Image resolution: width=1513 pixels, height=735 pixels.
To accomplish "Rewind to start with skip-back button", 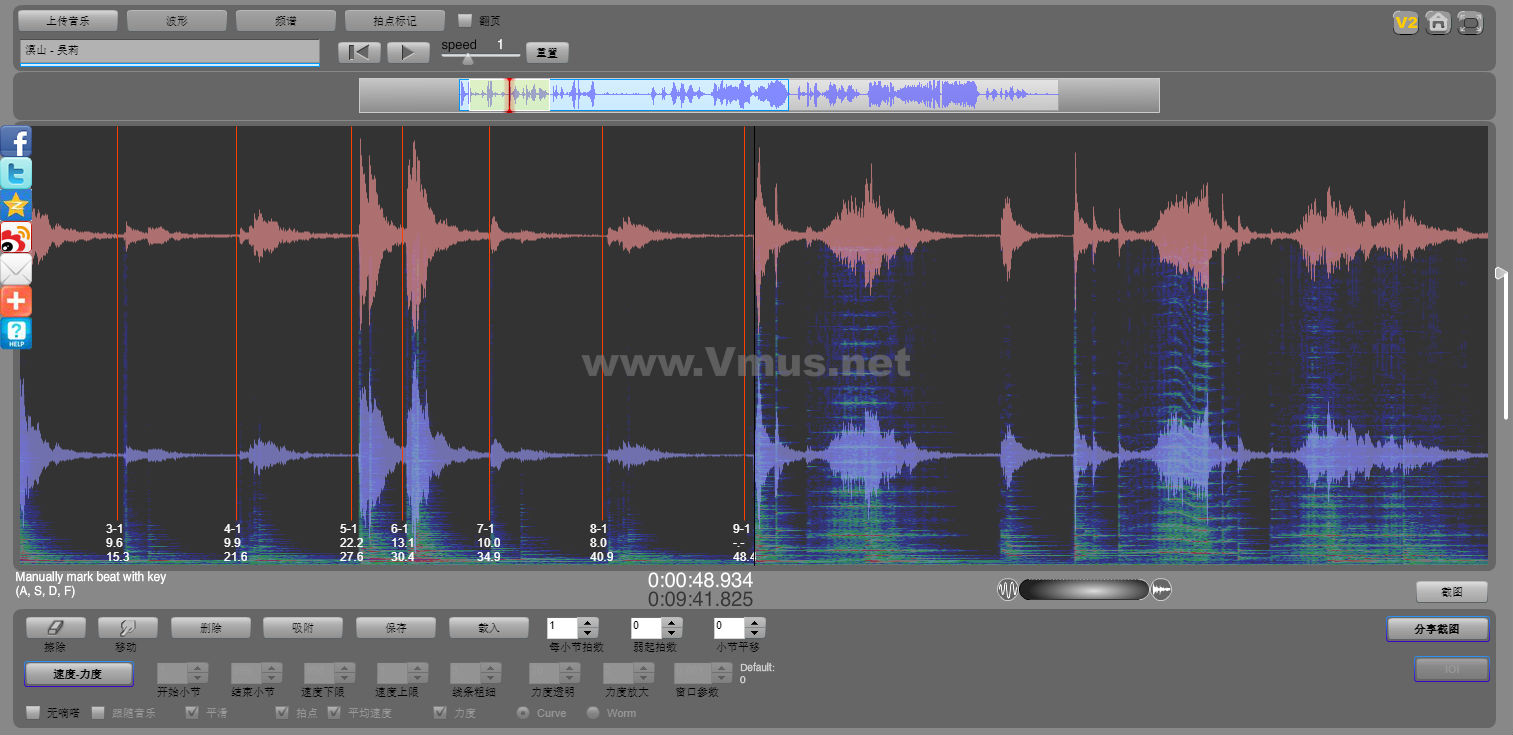I will [359, 52].
